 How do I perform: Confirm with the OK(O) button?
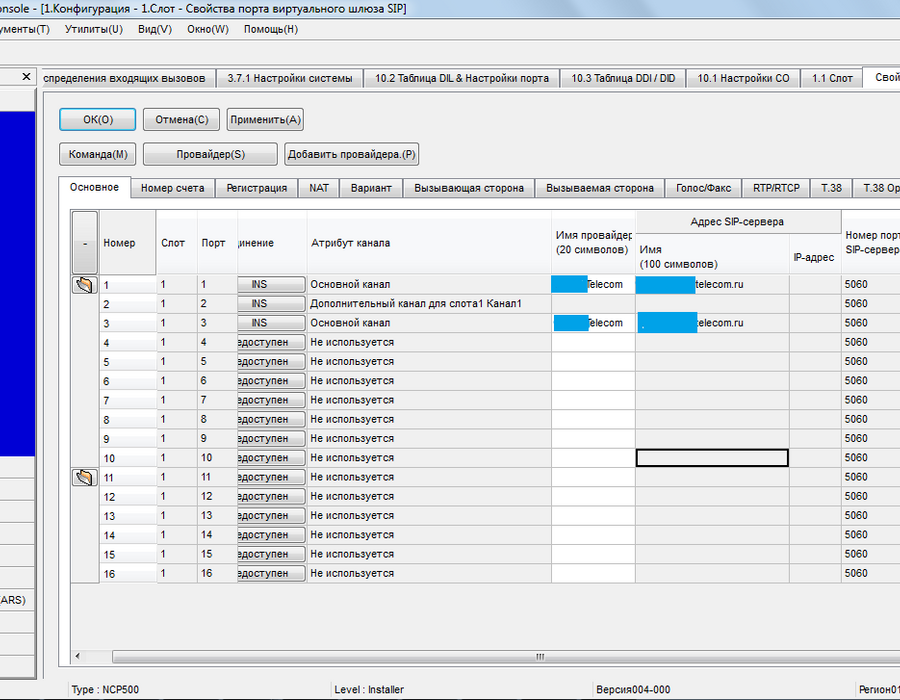coord(98,119)
